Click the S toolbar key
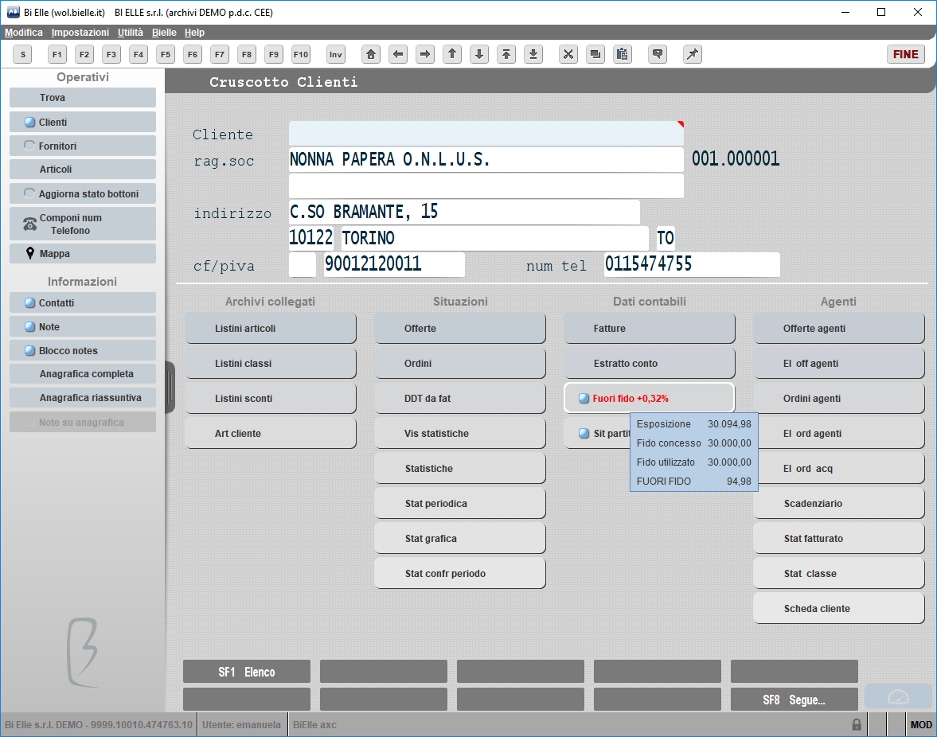This screenshot has height=737, width=937. click(x=23, y=54)
